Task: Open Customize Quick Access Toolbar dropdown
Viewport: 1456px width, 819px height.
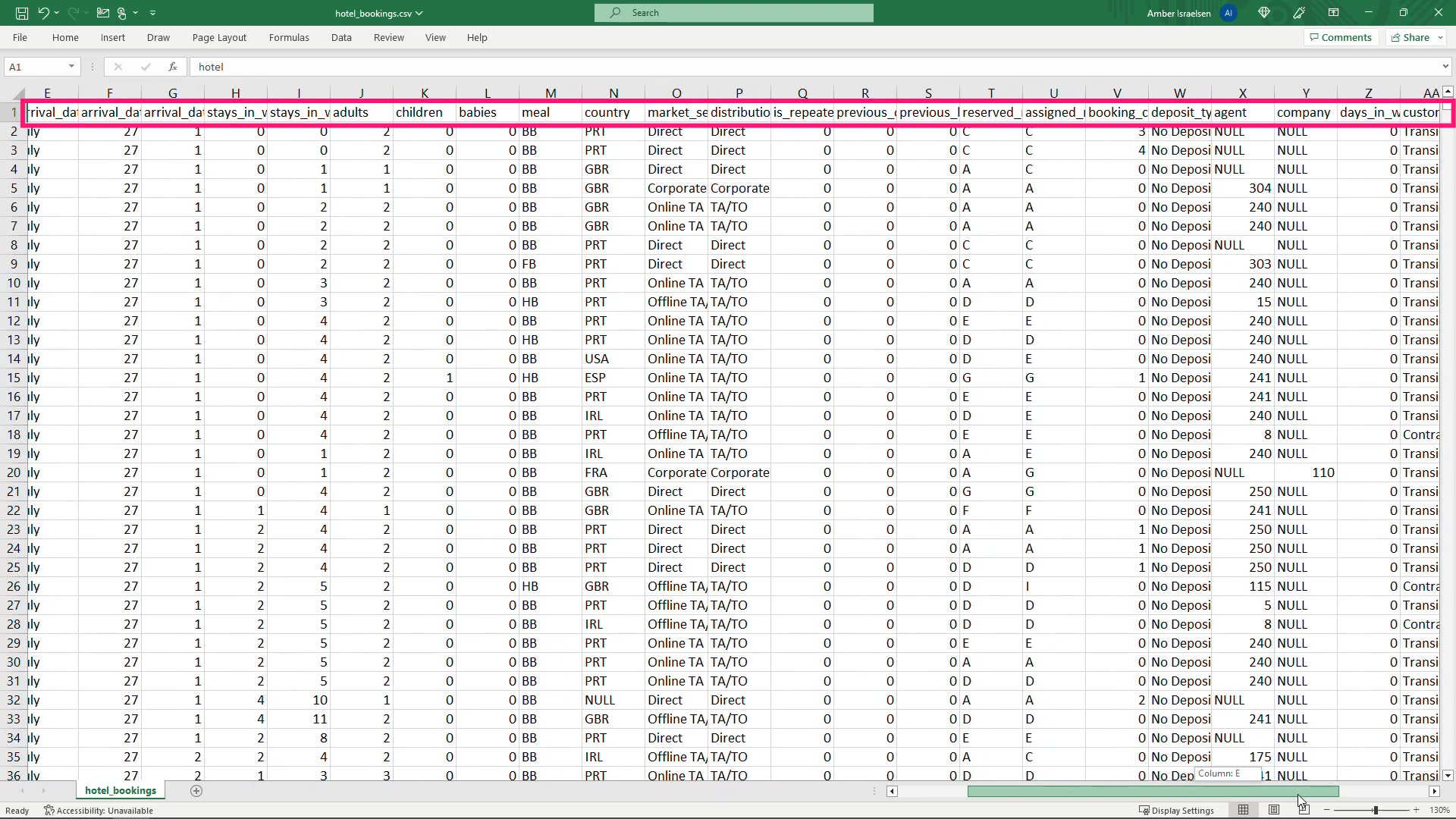Action: pyautogui.click(x=153, y=13)
